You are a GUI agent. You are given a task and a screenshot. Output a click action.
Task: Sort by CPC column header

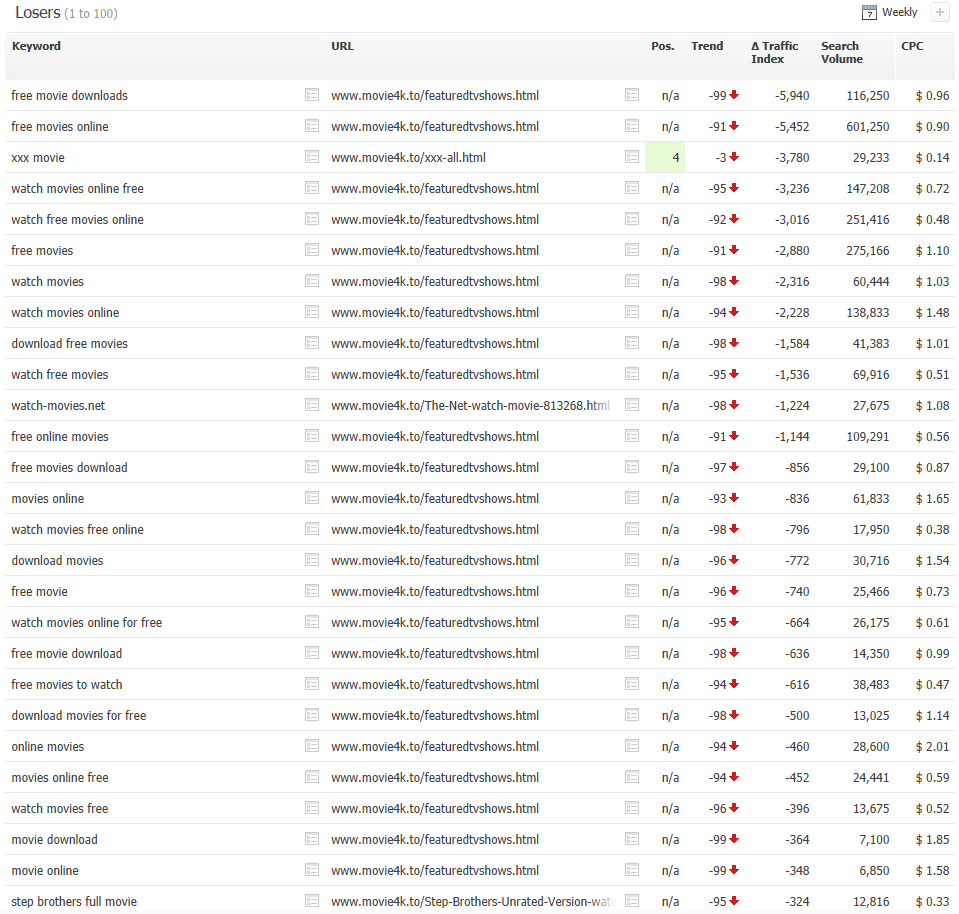tap(912, 46)
